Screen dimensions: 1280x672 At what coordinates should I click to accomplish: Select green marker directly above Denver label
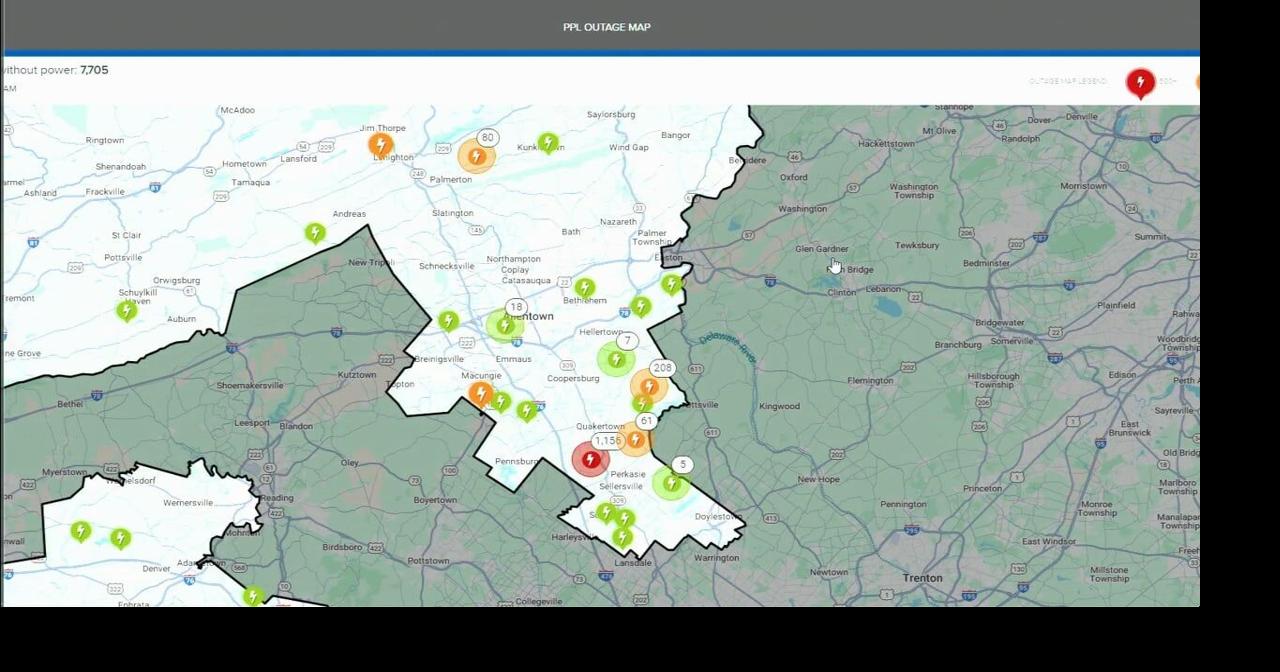[120, 539]
